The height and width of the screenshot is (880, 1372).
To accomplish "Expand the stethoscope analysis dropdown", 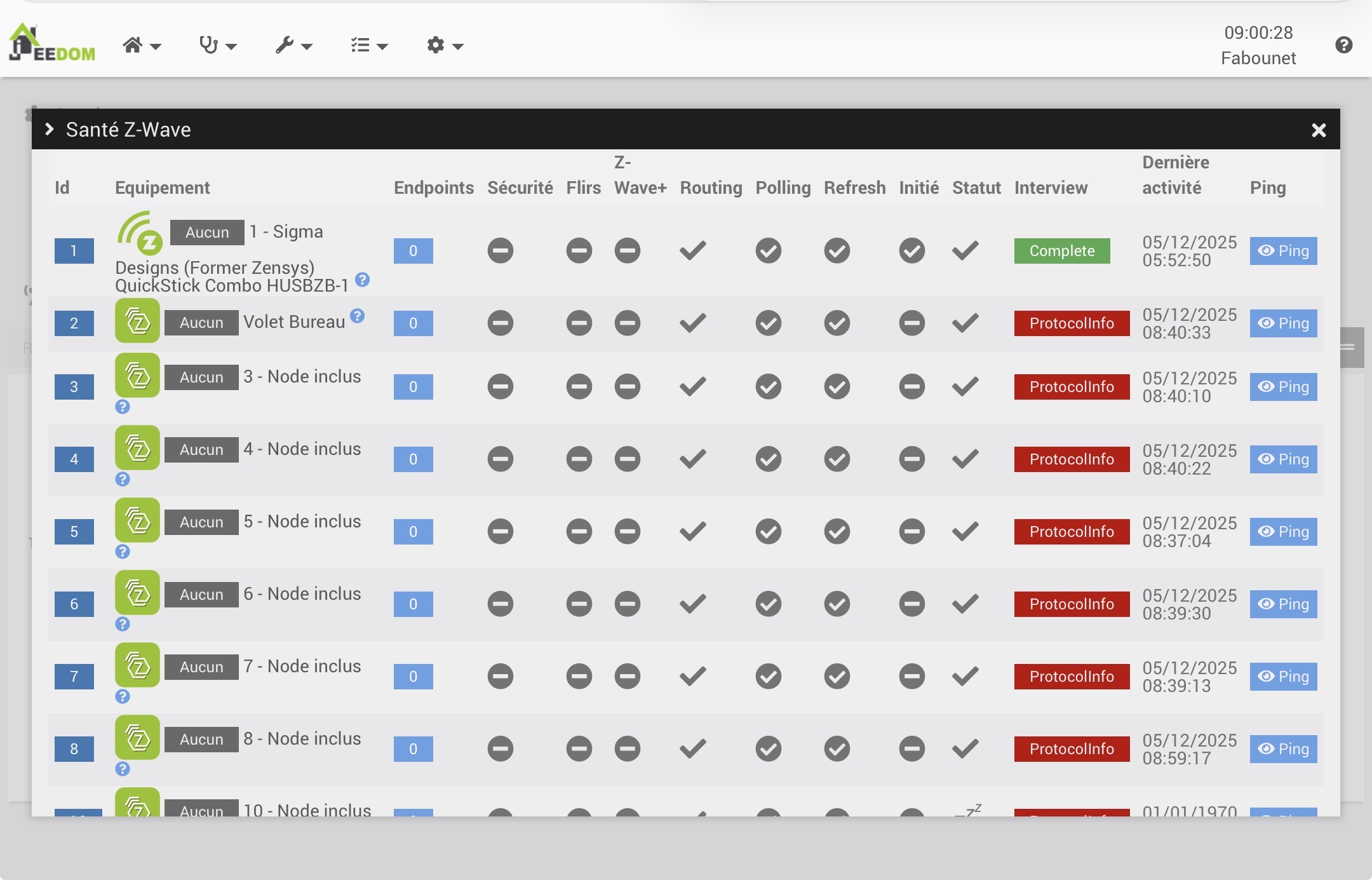I will click(x=217, y=45).
